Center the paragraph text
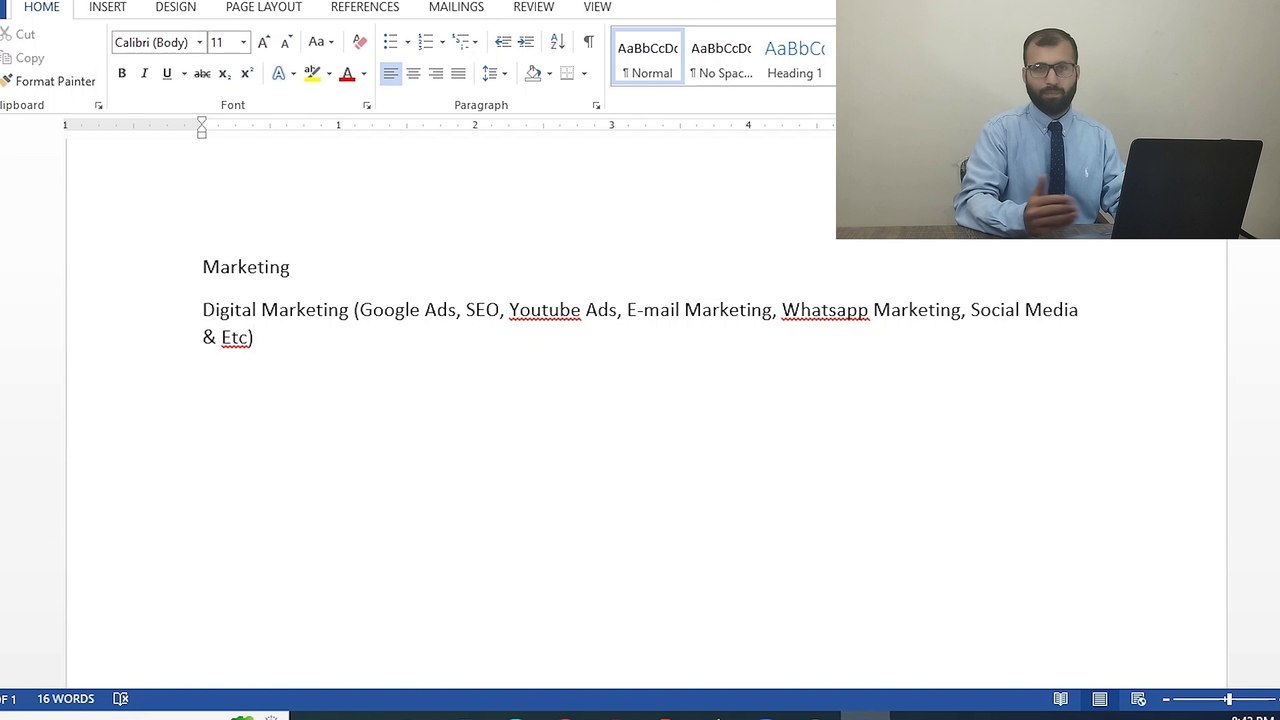 (413, 73)
